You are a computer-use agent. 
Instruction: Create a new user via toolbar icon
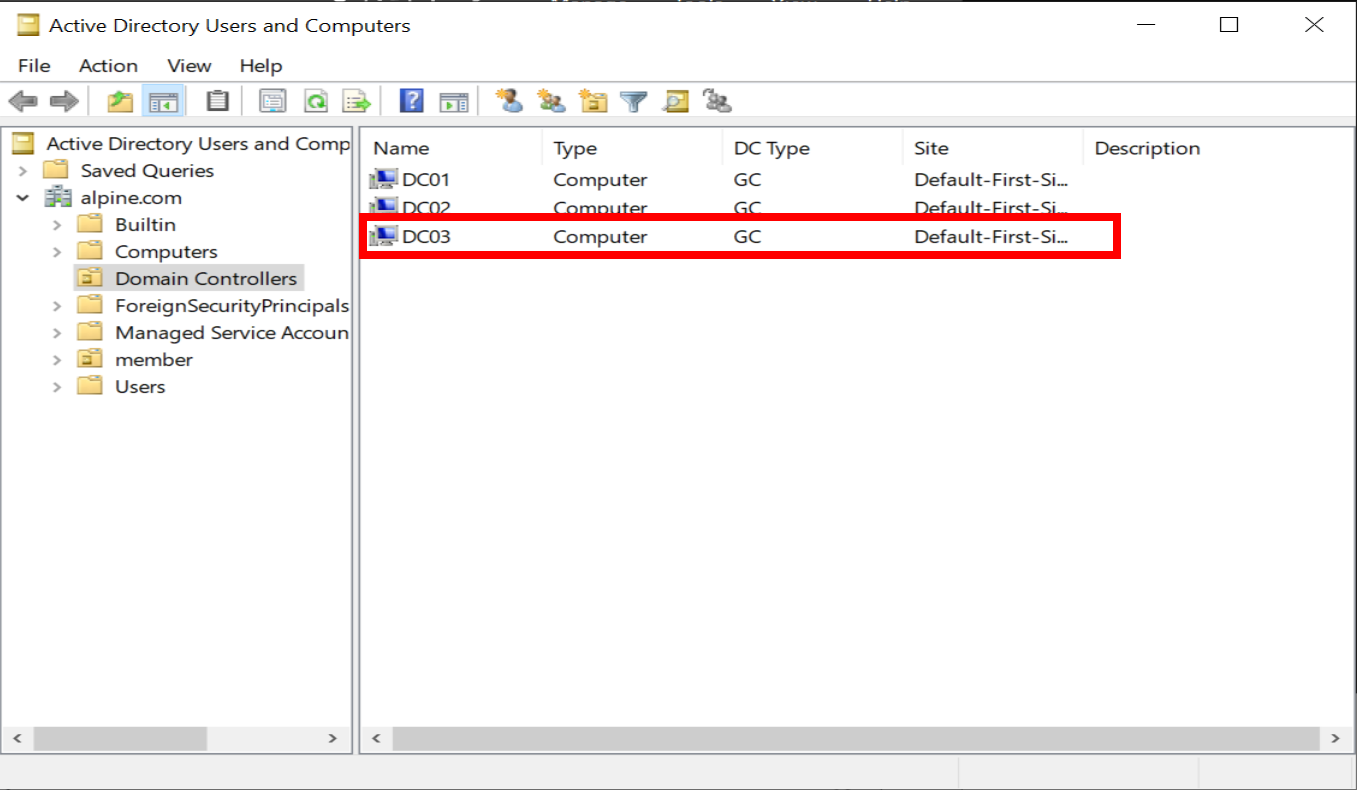510,101
